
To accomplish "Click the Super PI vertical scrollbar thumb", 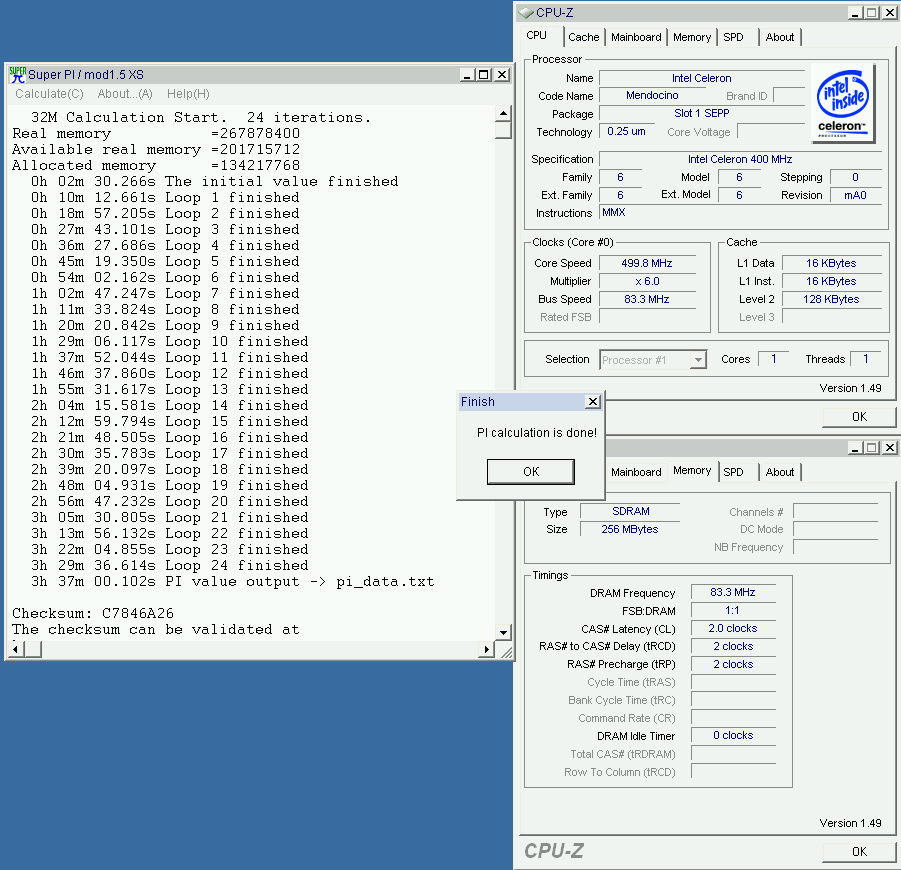I will (503, 130).
